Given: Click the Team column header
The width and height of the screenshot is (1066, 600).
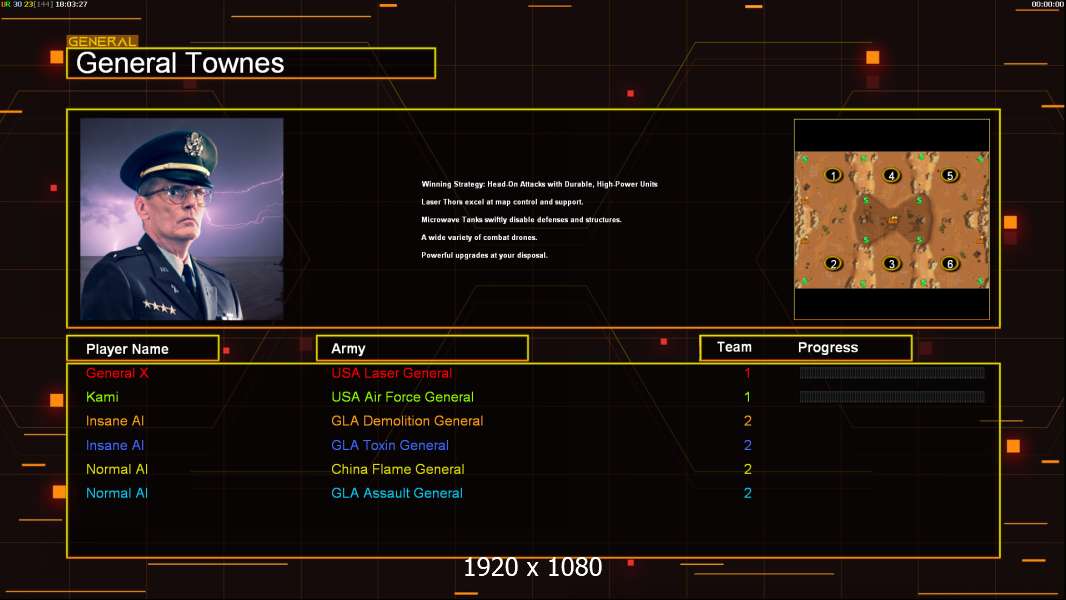Looking at the screenshot, I should pos(734,347).
